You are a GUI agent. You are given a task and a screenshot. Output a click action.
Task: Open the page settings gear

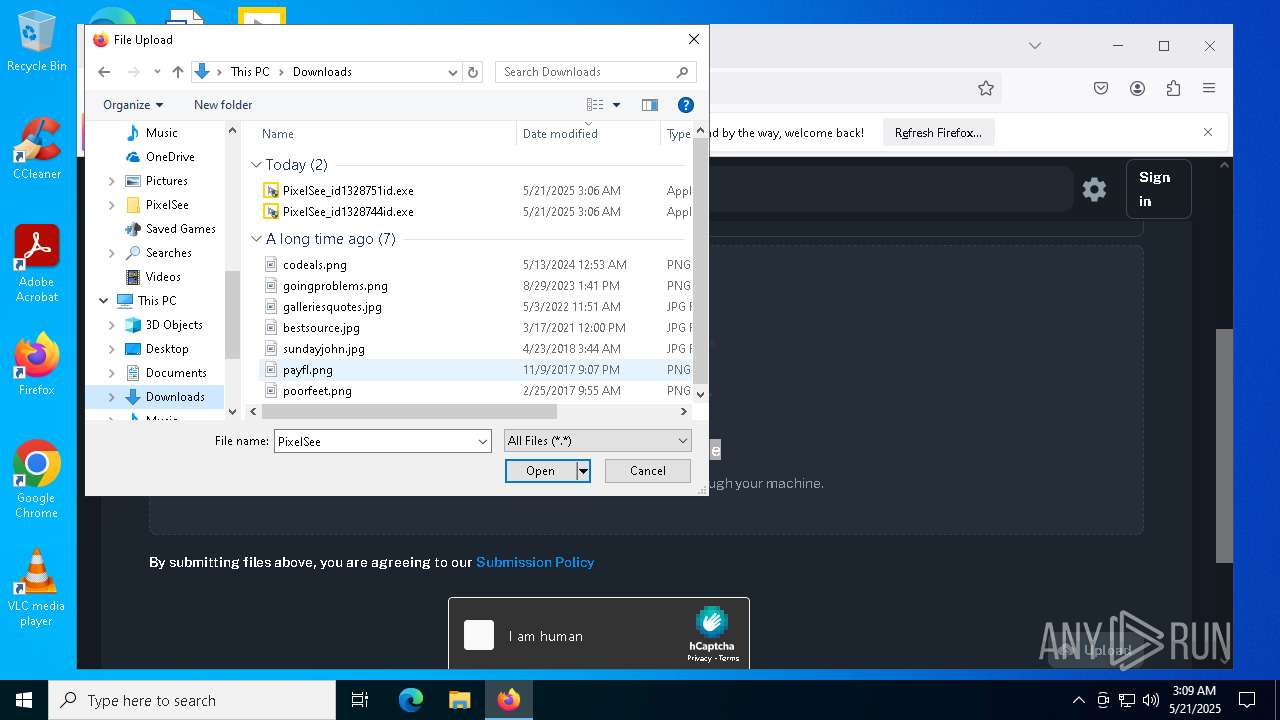pos(1094,189)
